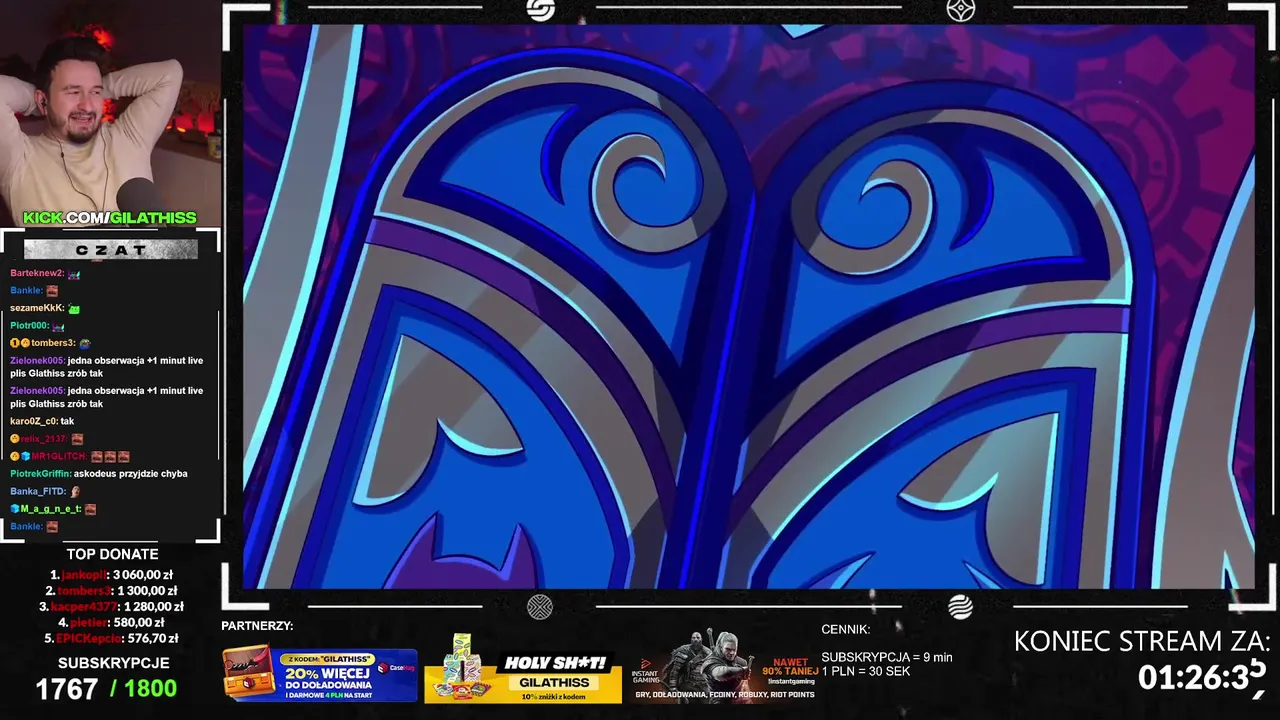Click relix_2137's emote in chat
Screen dimensions: 1280x720
(x=77, y=439)
